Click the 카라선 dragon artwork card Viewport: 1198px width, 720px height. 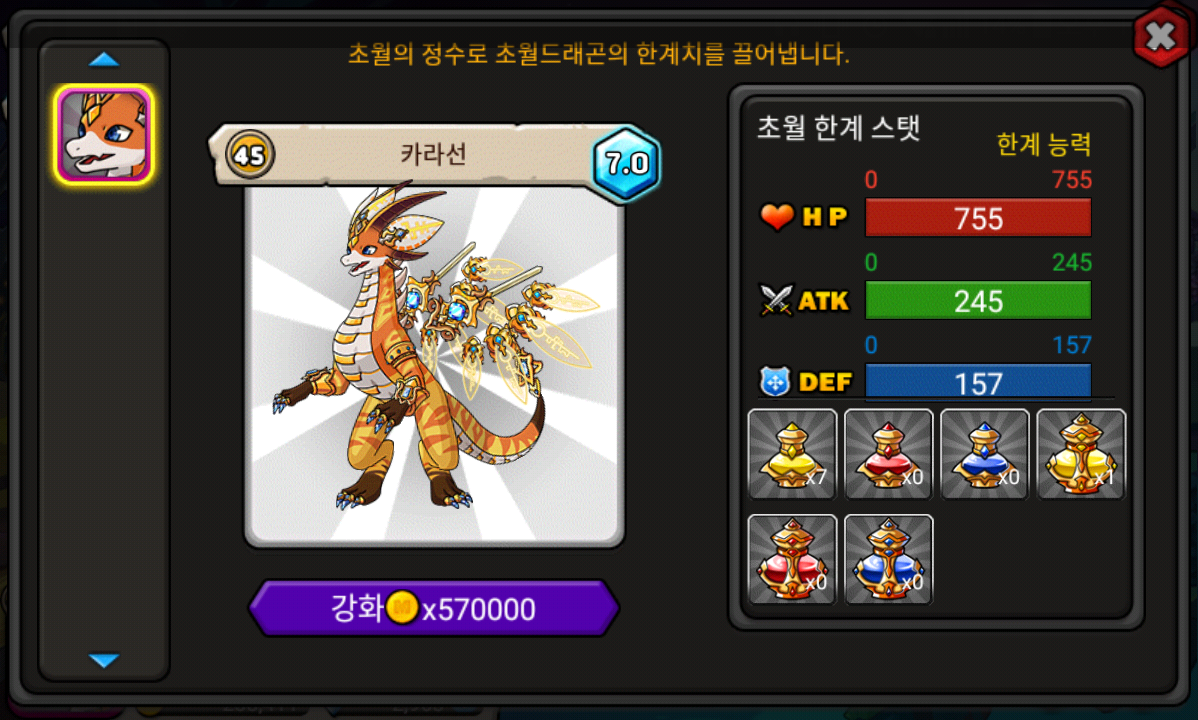click(x=434, y=365)
